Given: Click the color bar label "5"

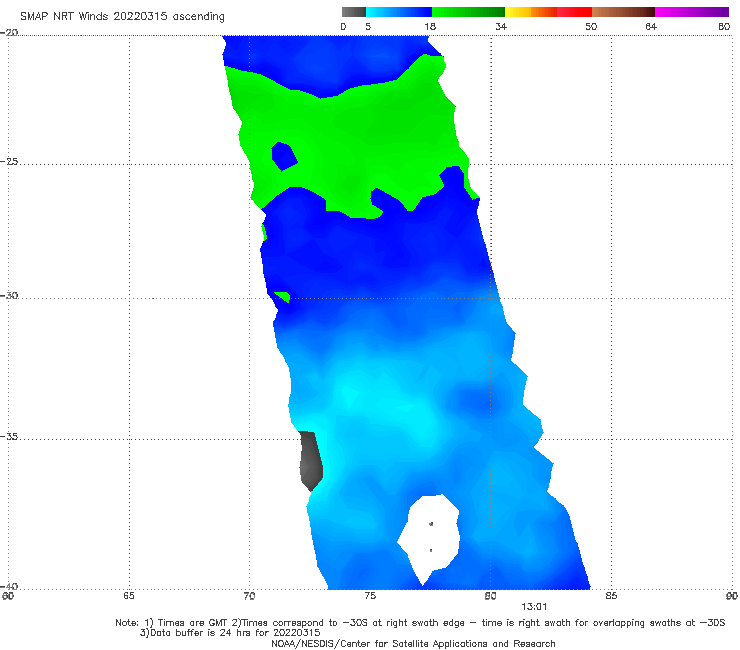Looking at the screenshot, I should [368, 26].
